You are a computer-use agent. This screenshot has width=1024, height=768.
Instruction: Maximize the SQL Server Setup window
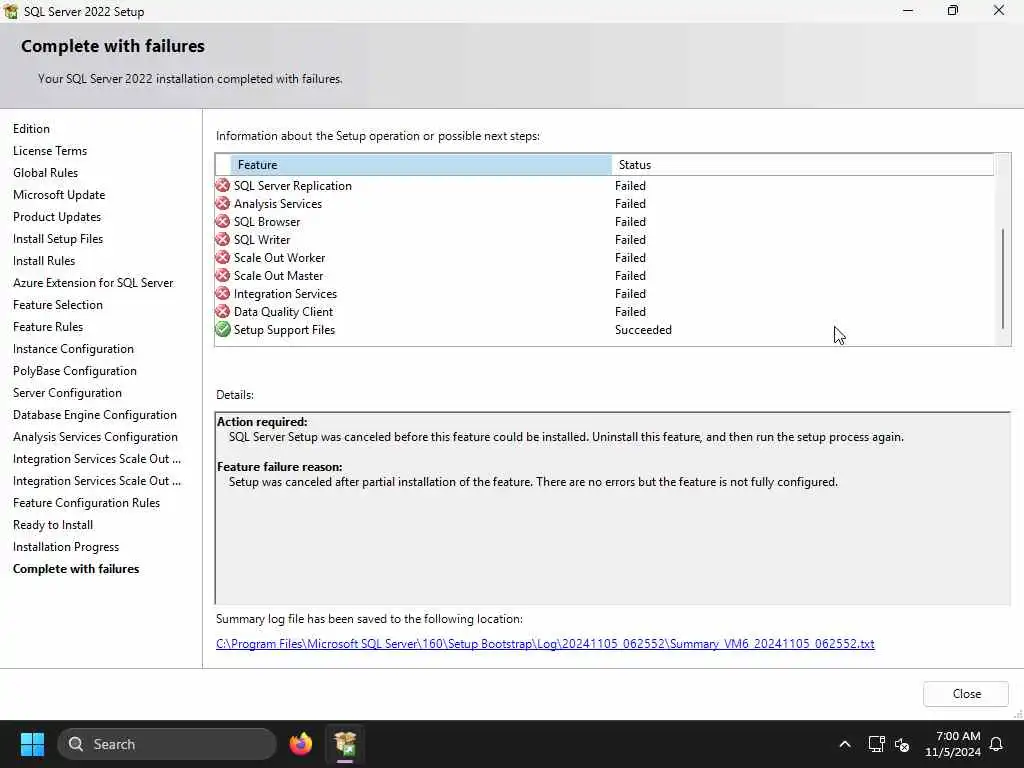click(953, 10)
